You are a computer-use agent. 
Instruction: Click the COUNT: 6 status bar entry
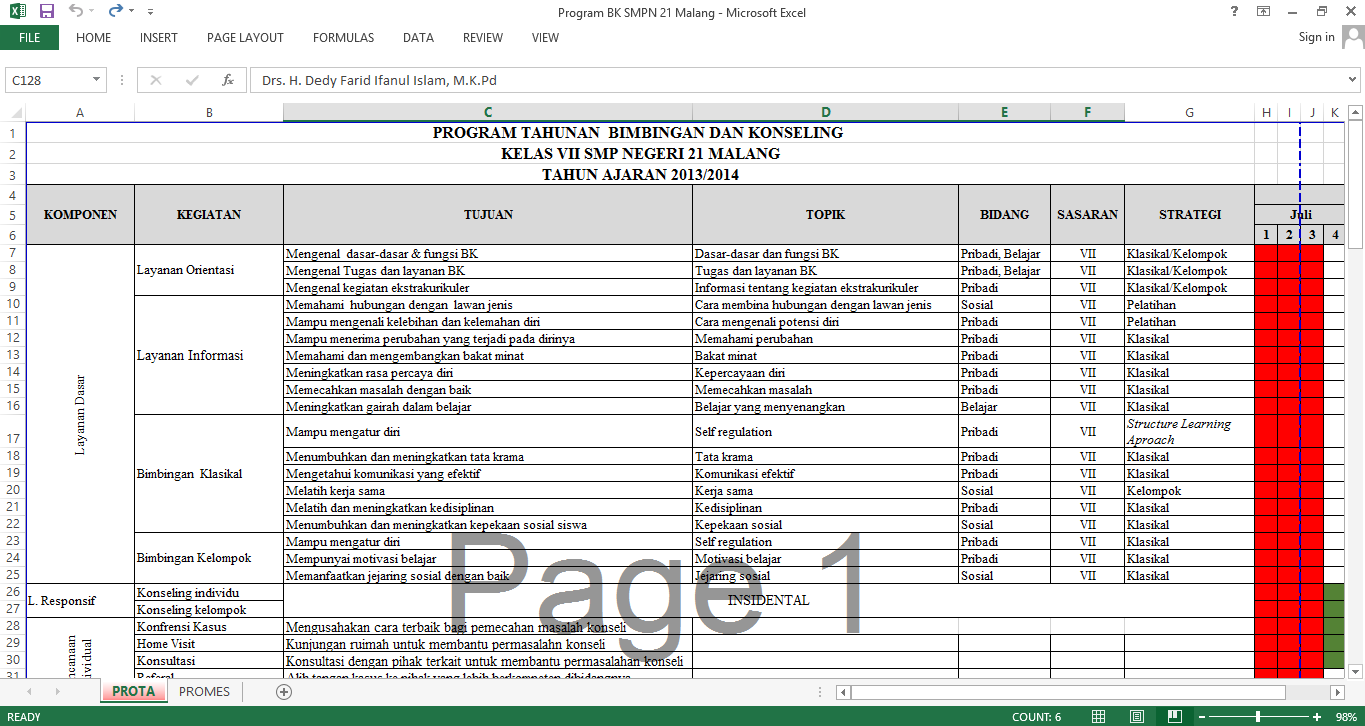click(1037, 717)
